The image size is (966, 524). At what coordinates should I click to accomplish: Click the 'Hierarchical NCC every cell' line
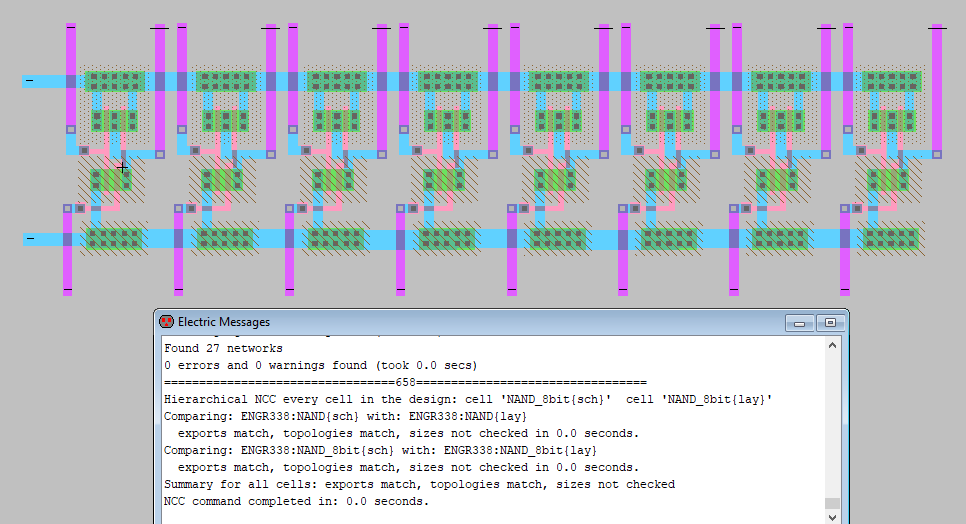click(468, 400)
